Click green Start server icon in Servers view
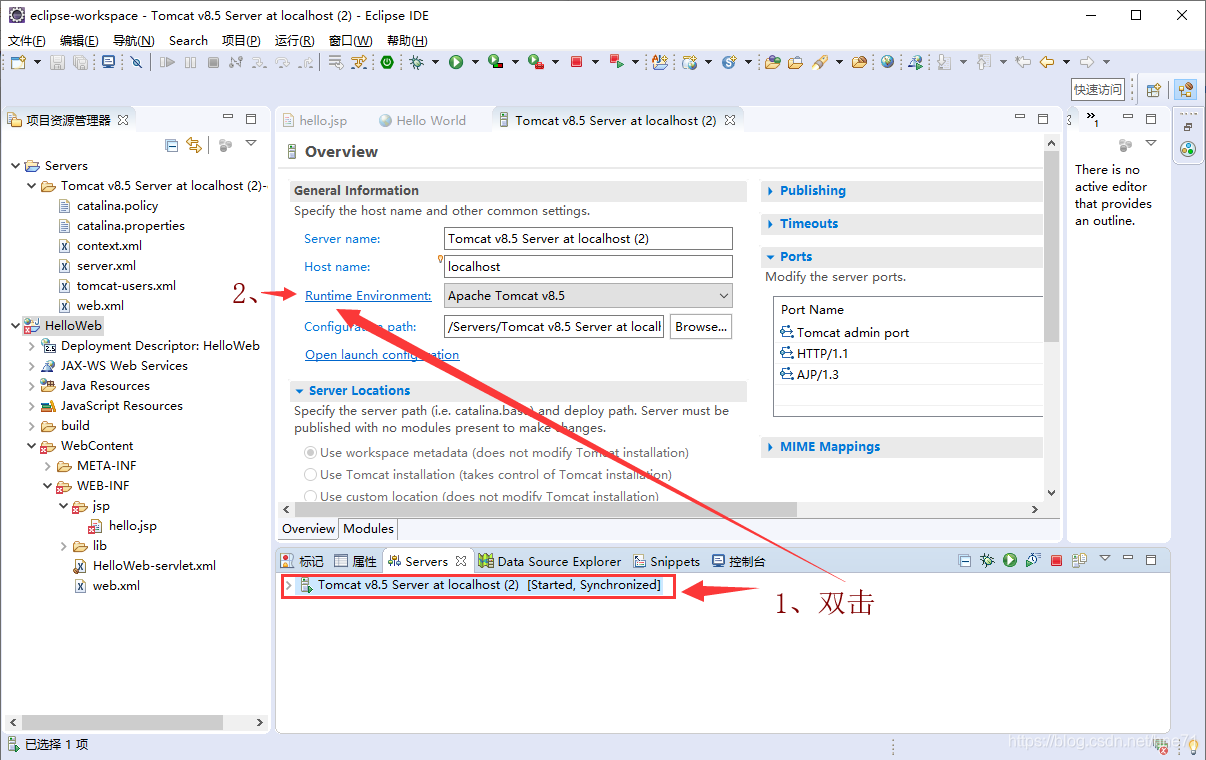 click(1010, 561)
